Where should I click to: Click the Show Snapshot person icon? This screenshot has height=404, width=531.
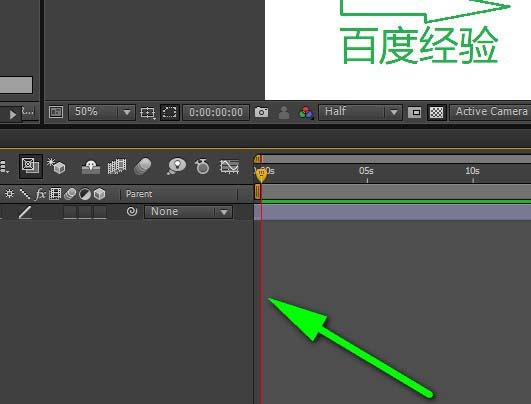[284, 112]
